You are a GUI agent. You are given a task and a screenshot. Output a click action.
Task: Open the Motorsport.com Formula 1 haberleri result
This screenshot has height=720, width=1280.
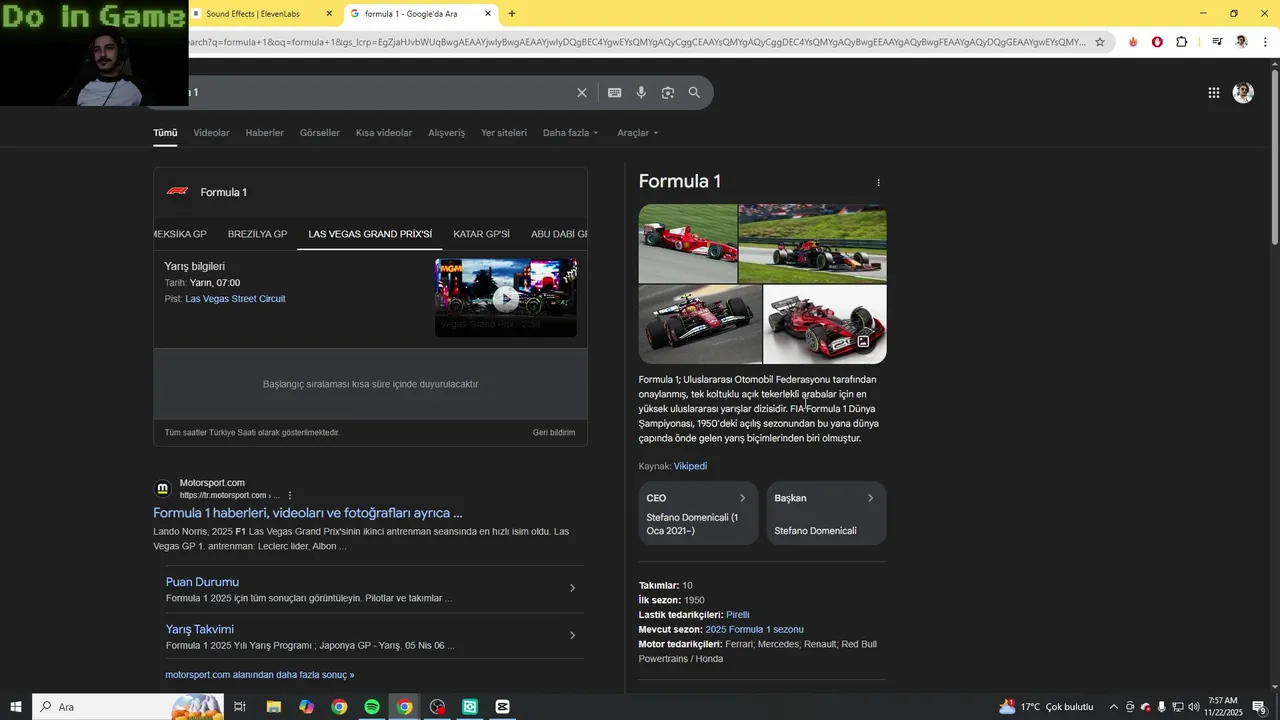307,513
